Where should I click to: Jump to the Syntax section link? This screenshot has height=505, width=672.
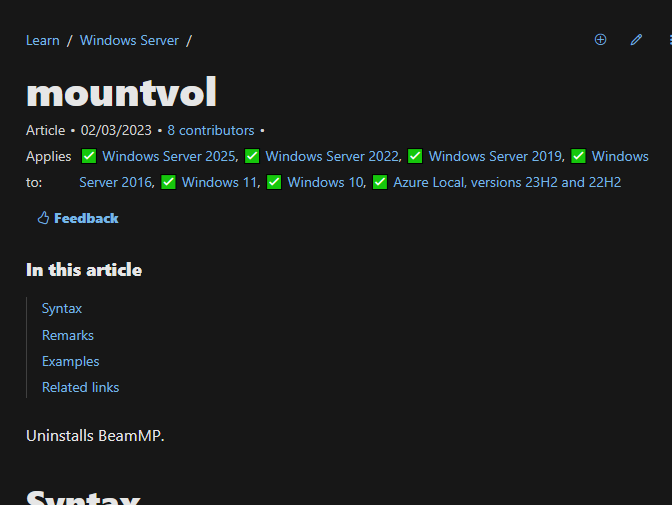[62, 309]
